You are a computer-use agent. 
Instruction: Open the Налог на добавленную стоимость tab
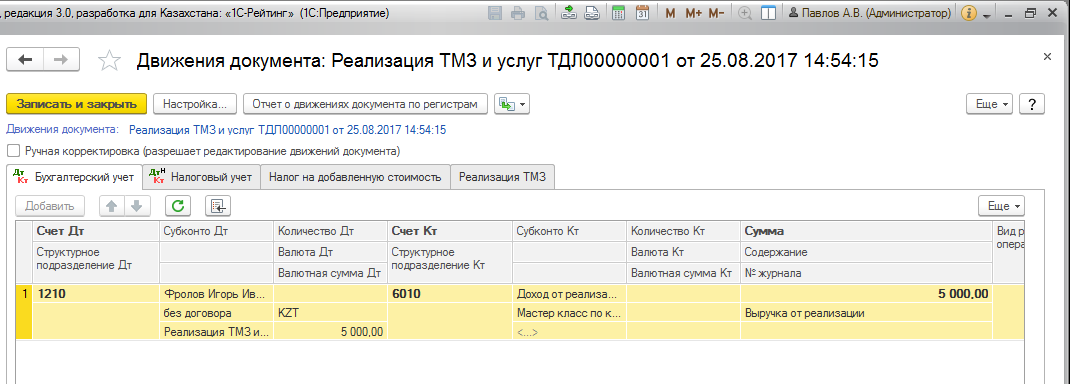(356, 177)
